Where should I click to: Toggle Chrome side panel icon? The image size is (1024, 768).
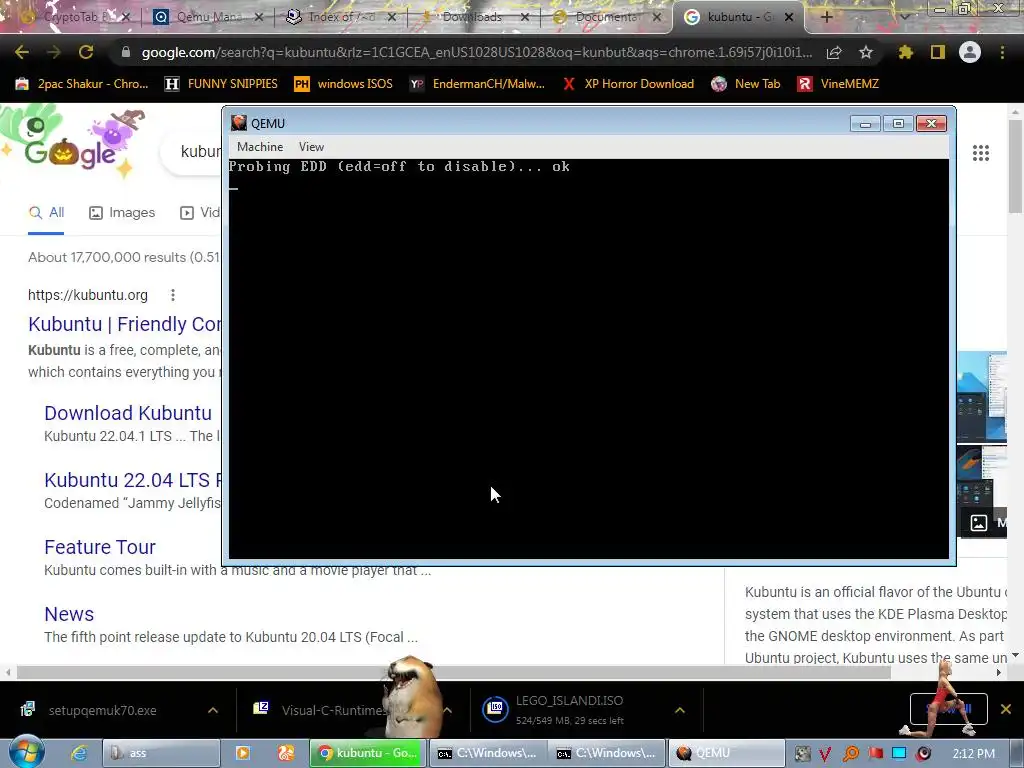(x=938, y=52)
